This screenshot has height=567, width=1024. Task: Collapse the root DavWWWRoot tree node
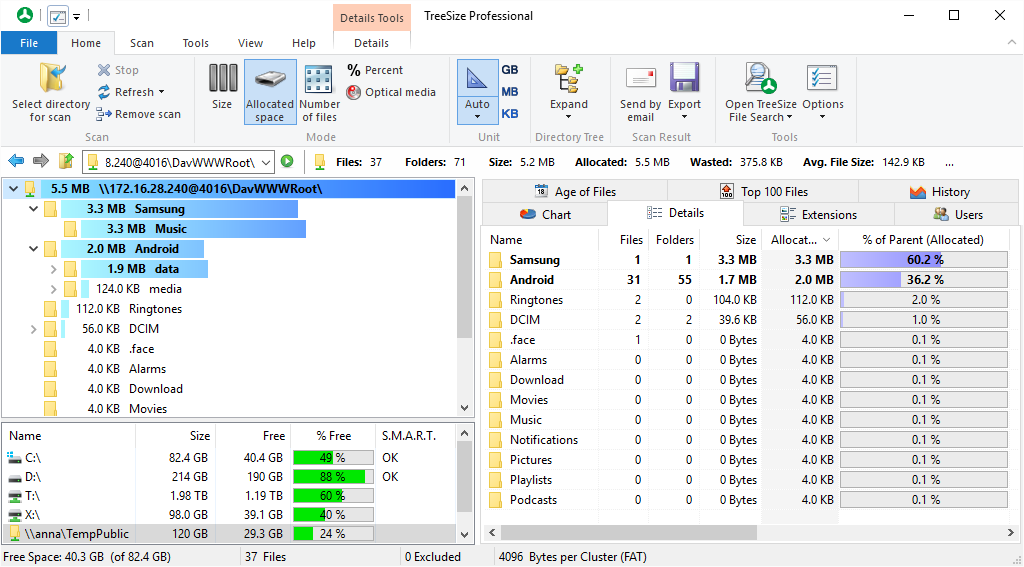(x=12, y=189)
